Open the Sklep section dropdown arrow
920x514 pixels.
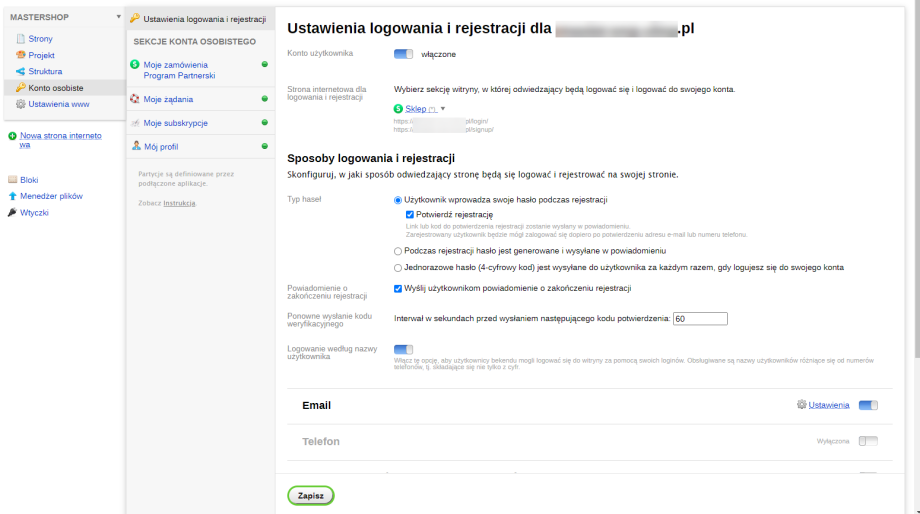tap(442, 108)
